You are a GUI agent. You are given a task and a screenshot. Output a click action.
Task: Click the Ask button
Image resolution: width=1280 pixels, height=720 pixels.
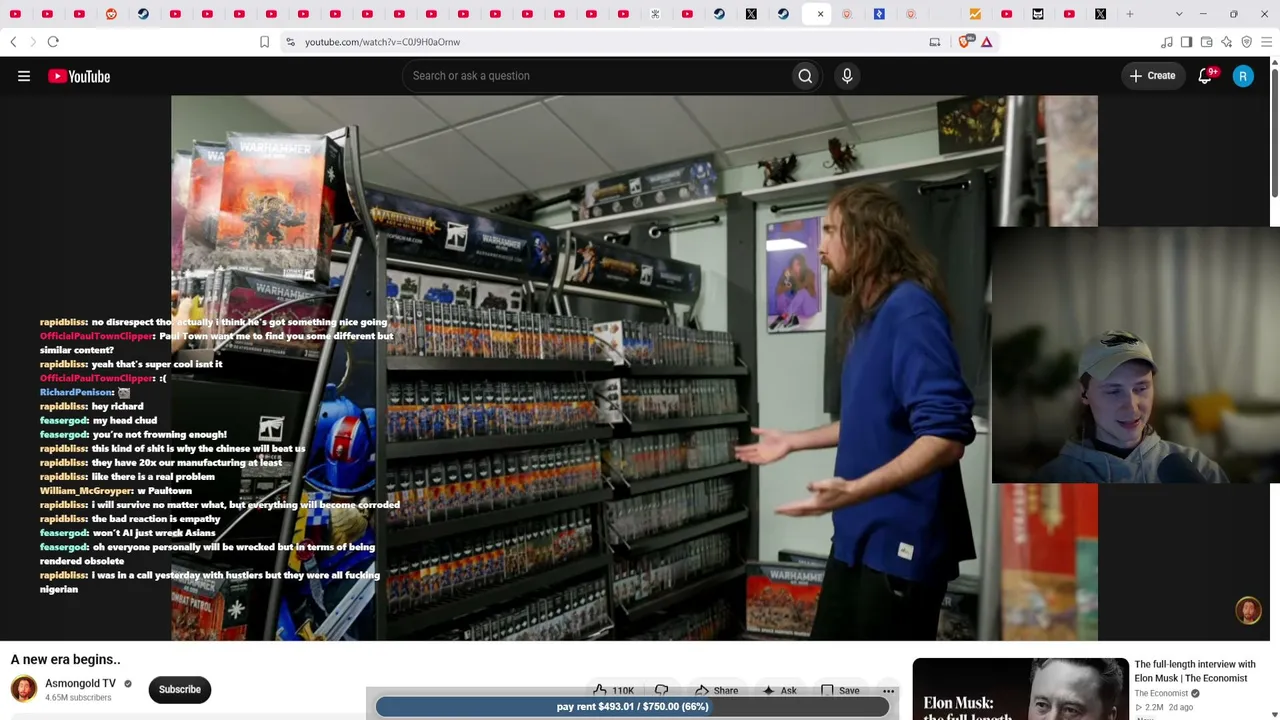coord(778,690)
